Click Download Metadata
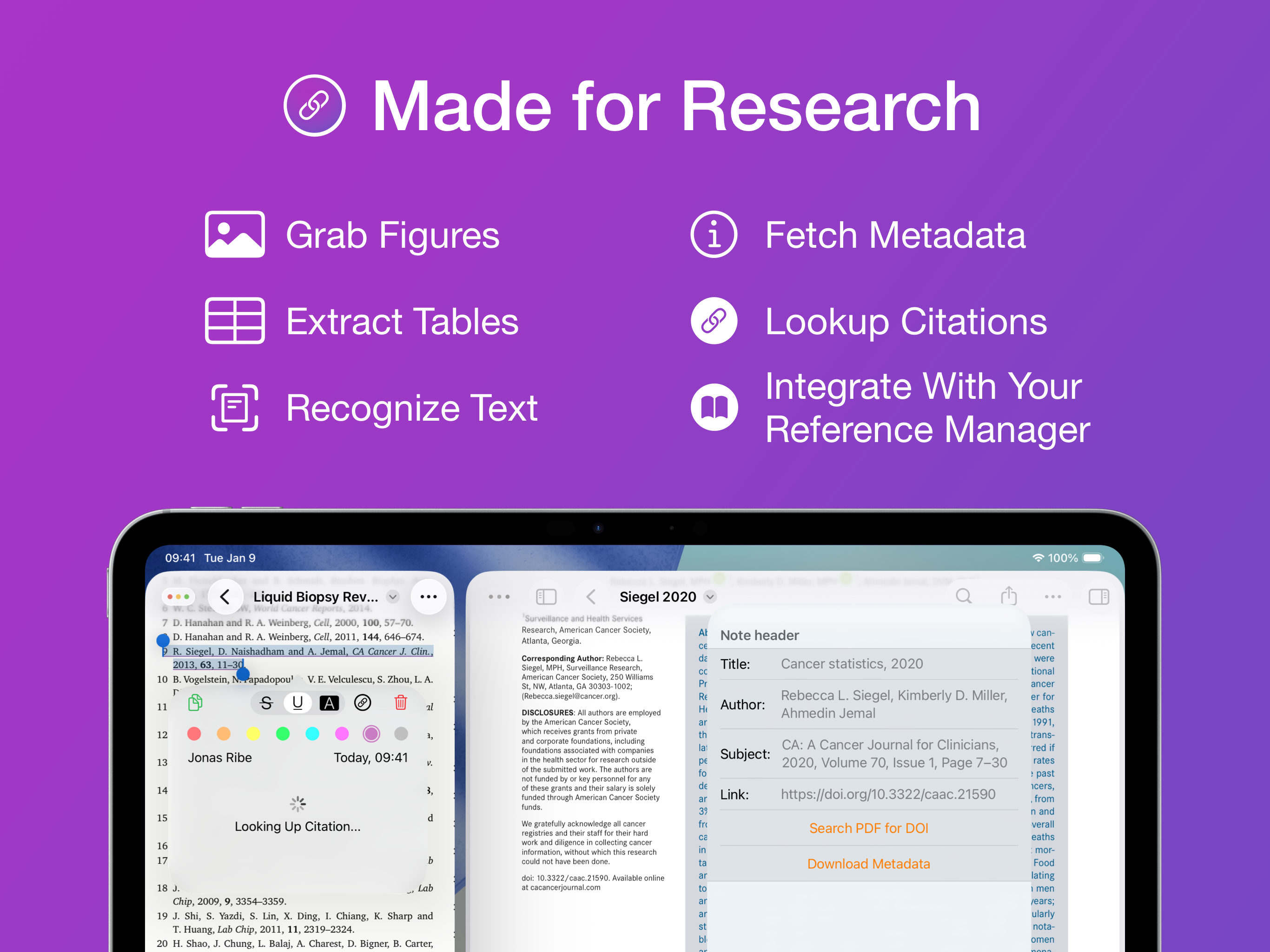The image size is (1270, 952). pyautogui.click(x=868, y=864)
